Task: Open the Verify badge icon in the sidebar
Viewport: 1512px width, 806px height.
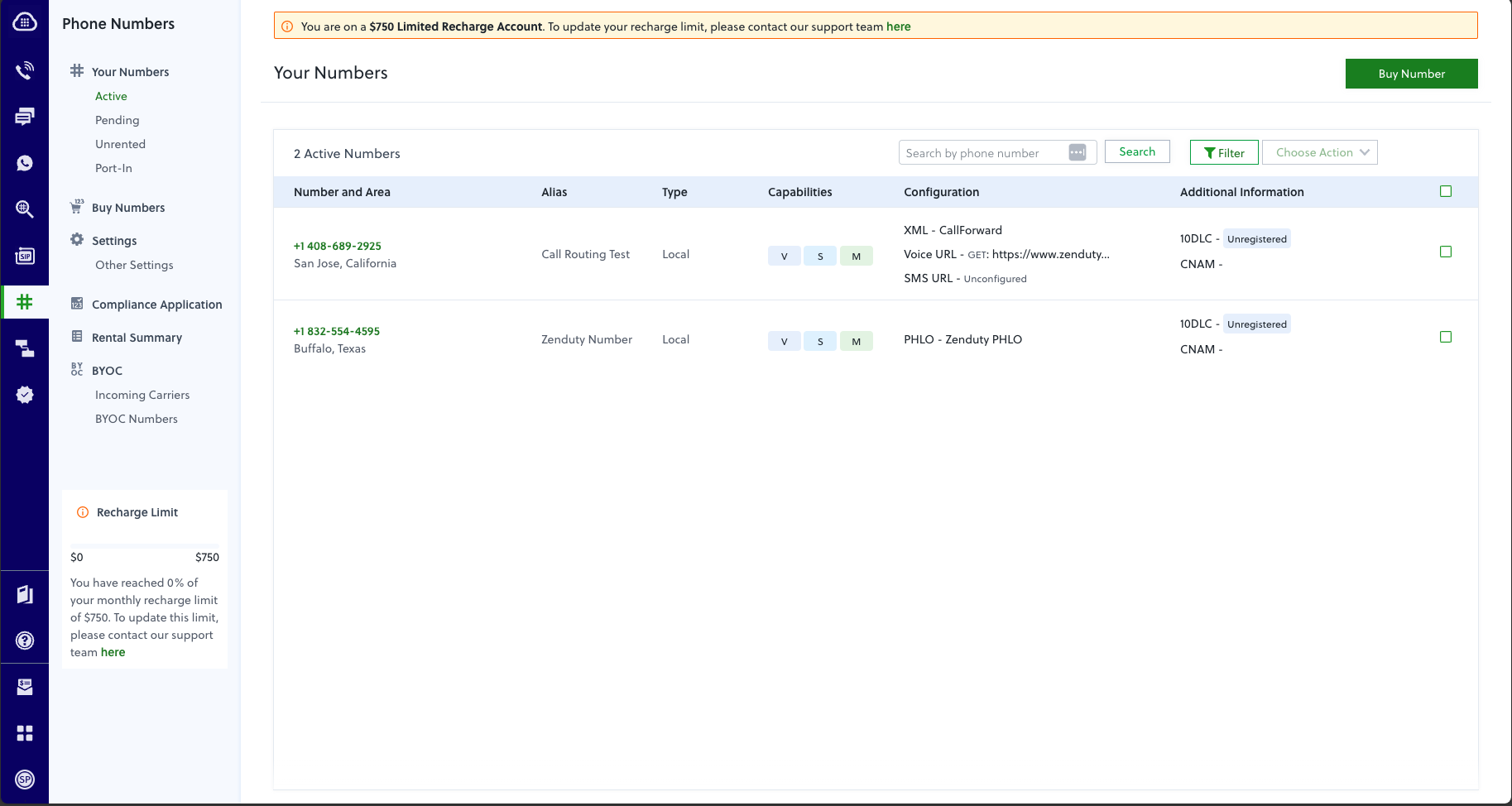Action: click(25, 395)
